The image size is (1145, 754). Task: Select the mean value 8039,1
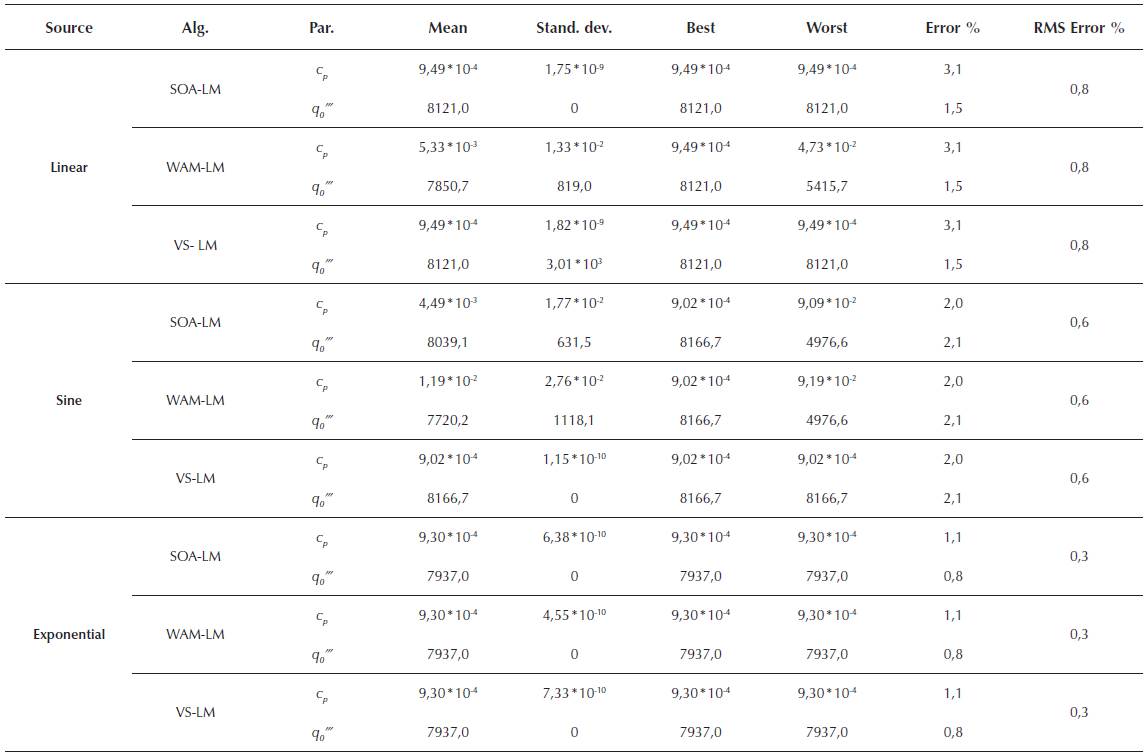click(448, 342)
